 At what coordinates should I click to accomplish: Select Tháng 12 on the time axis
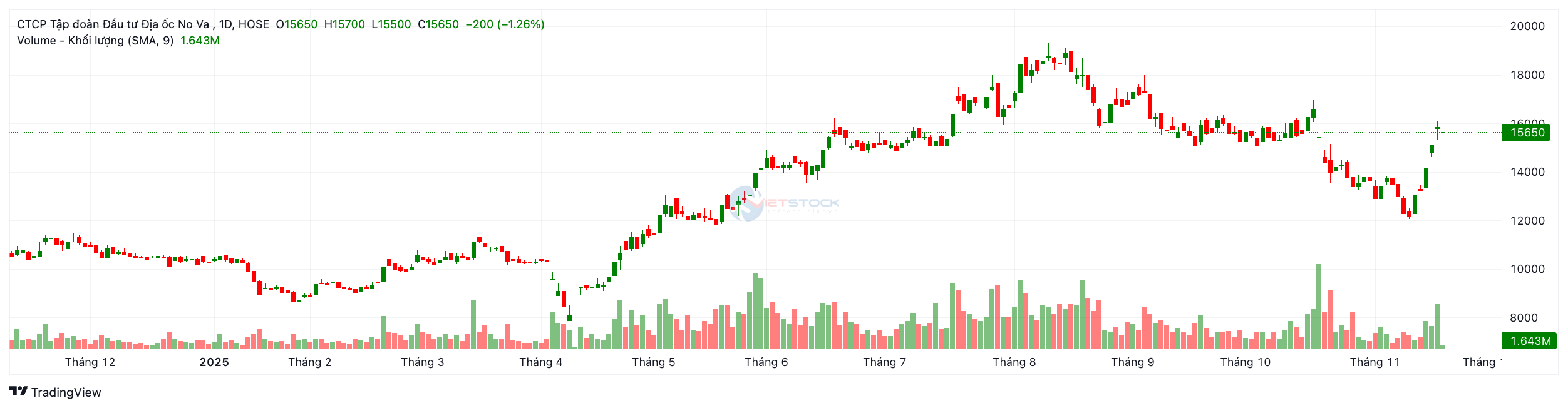[x=90, y=362]
